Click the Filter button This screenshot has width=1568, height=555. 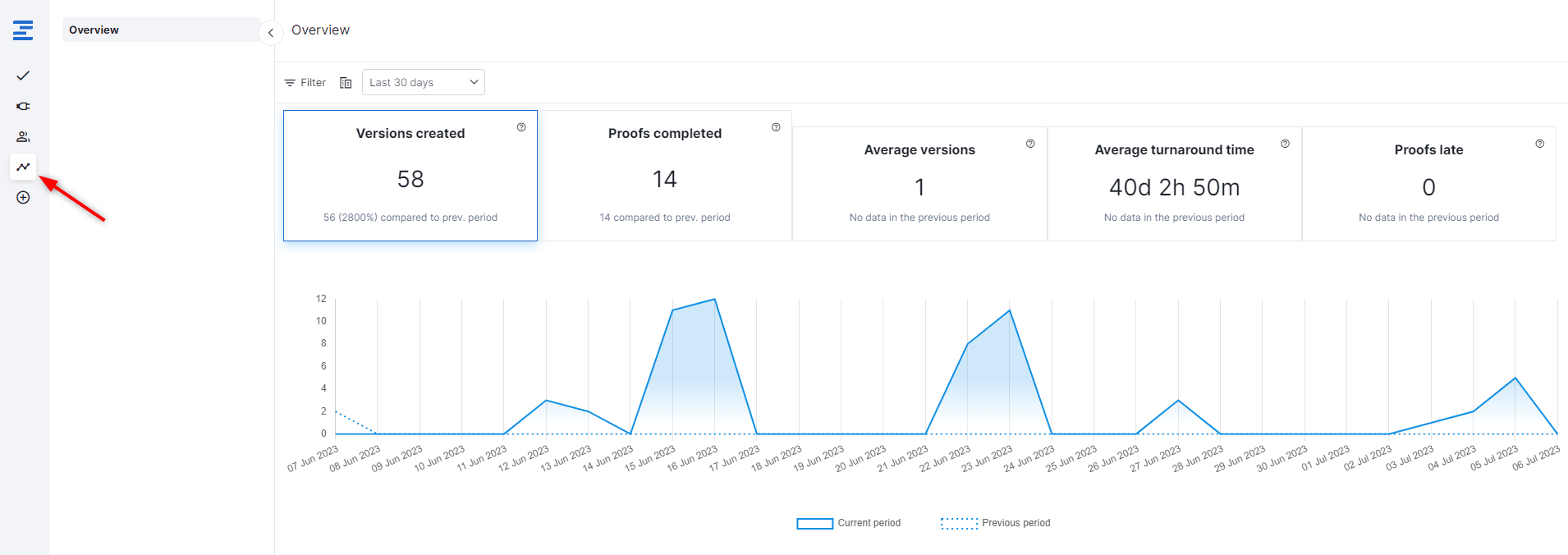pos(305,83)
